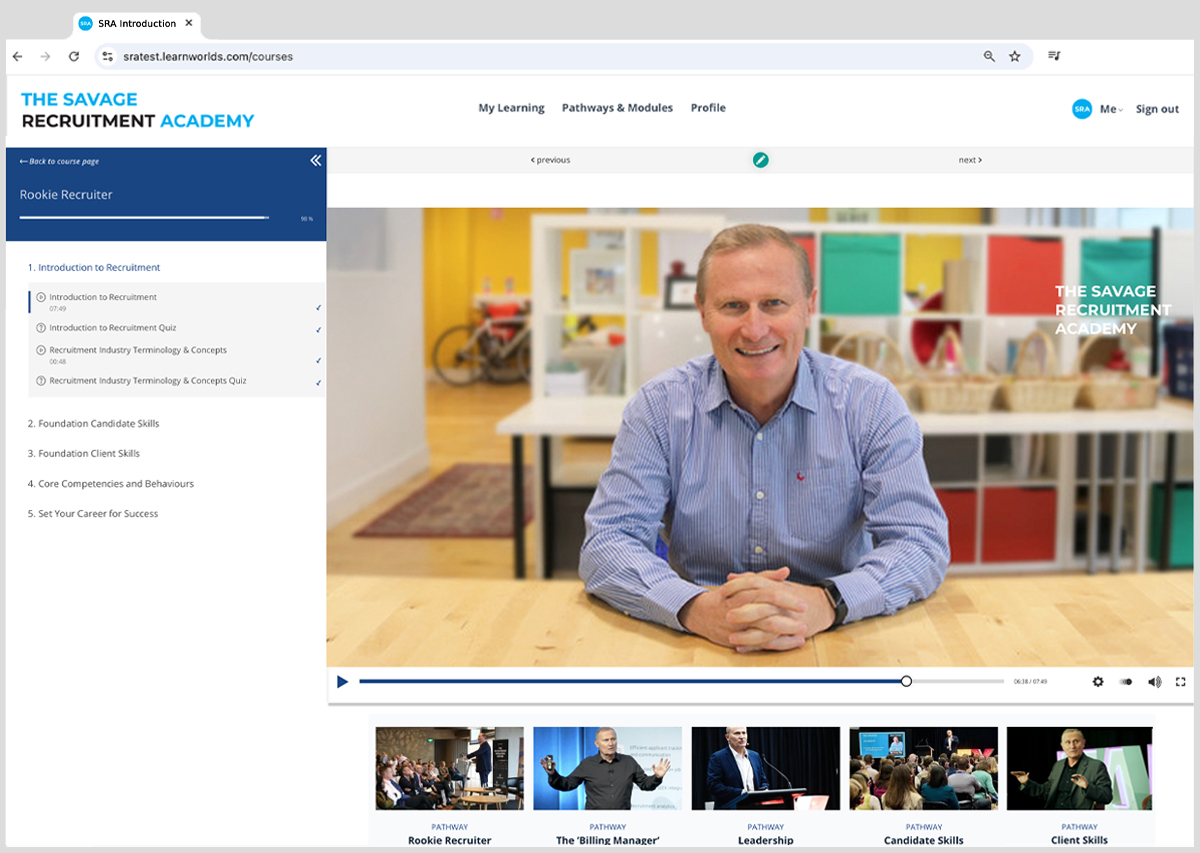The height and width of the screenshot is (853, 1200).
Task: Mute the video volume speaker
Action: pos(1154,682)
